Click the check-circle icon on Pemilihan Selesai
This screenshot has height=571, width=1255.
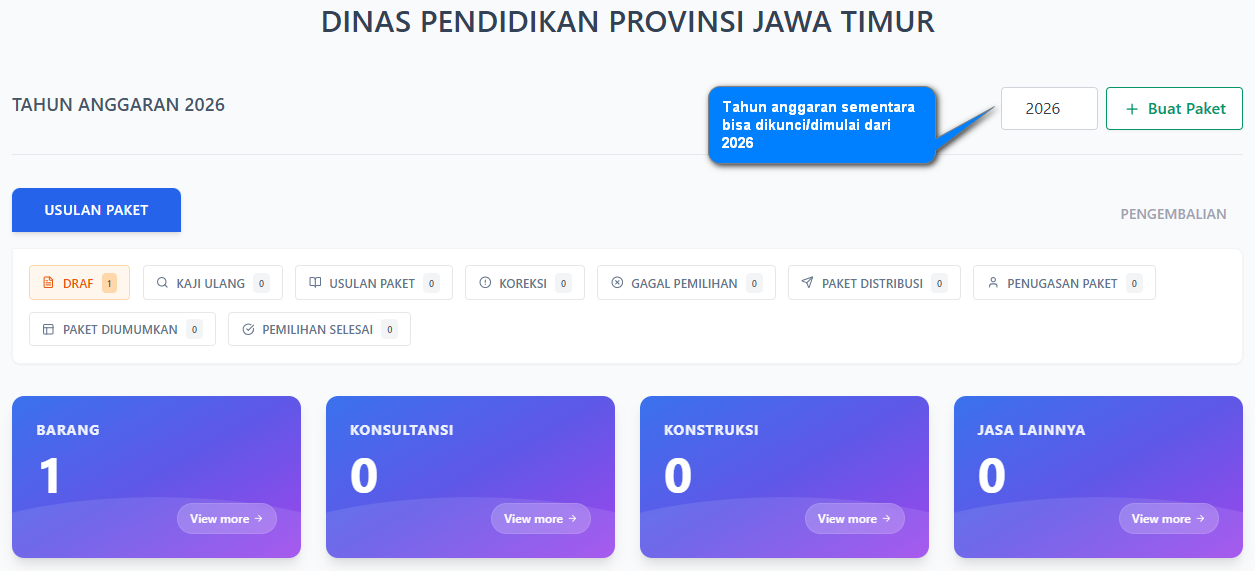248,329
